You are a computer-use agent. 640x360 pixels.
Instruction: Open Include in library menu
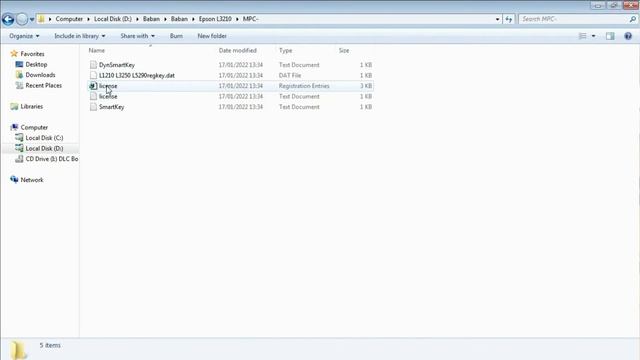click(x=80, y=36)
